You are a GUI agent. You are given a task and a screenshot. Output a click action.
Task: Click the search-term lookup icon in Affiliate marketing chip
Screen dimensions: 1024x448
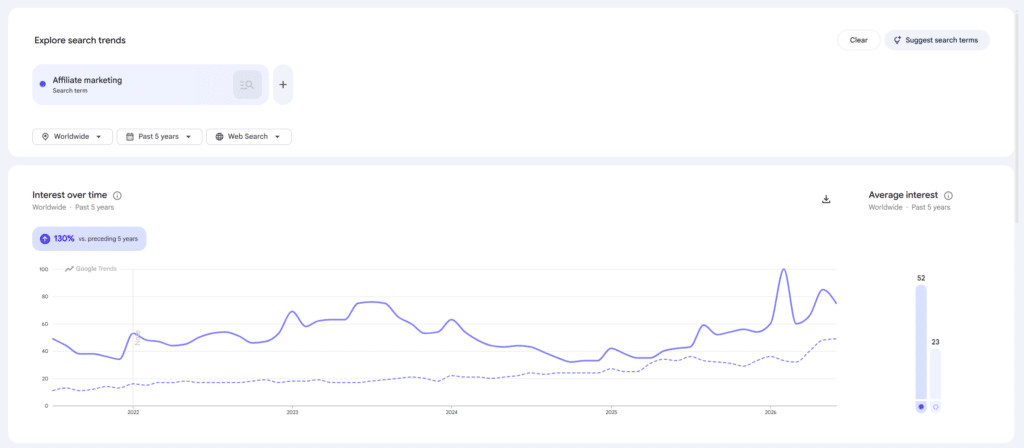(x=248, y=85)
